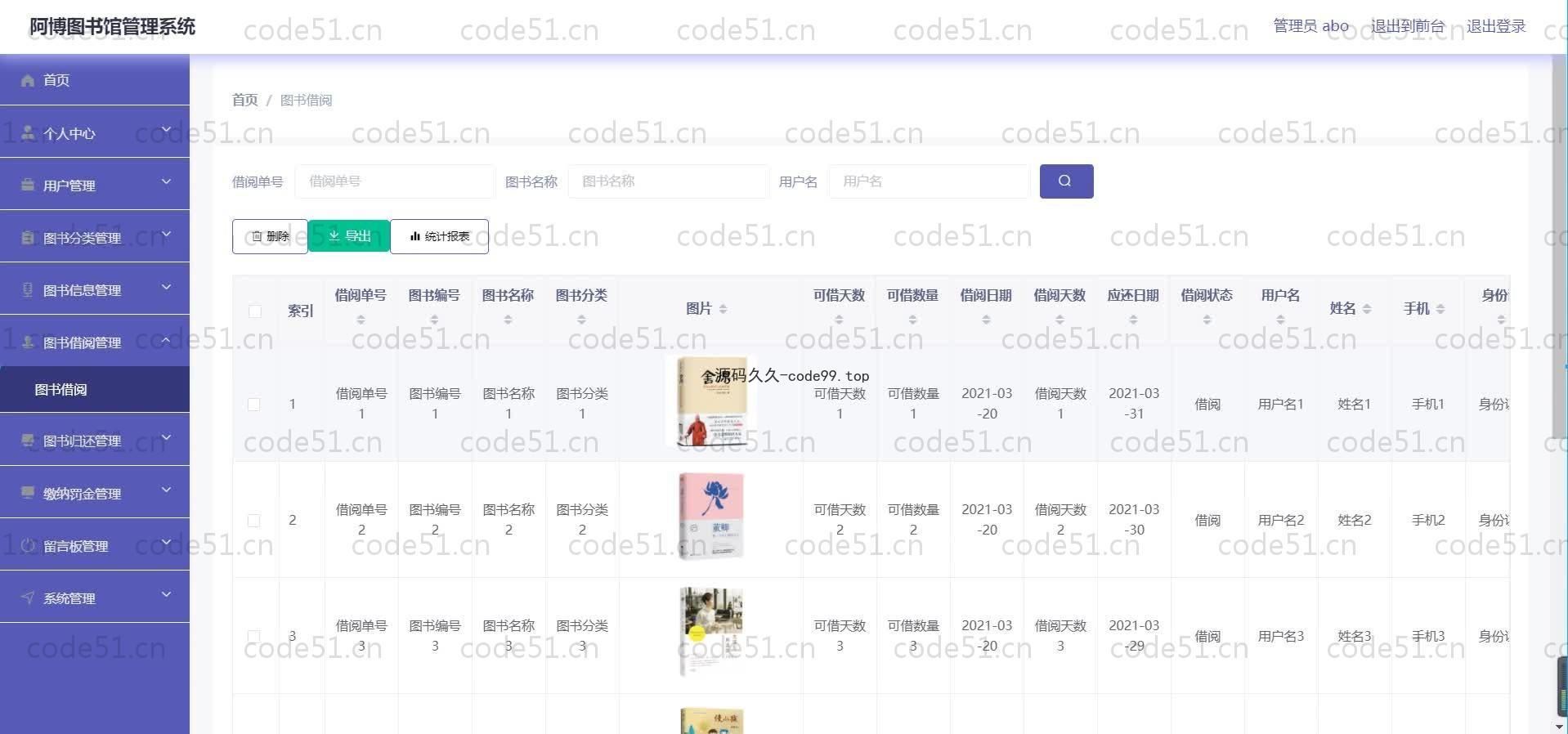This screenshot has height=734, width=1568.
Task: Click the green 导出 button
Action: coord(349,236)
